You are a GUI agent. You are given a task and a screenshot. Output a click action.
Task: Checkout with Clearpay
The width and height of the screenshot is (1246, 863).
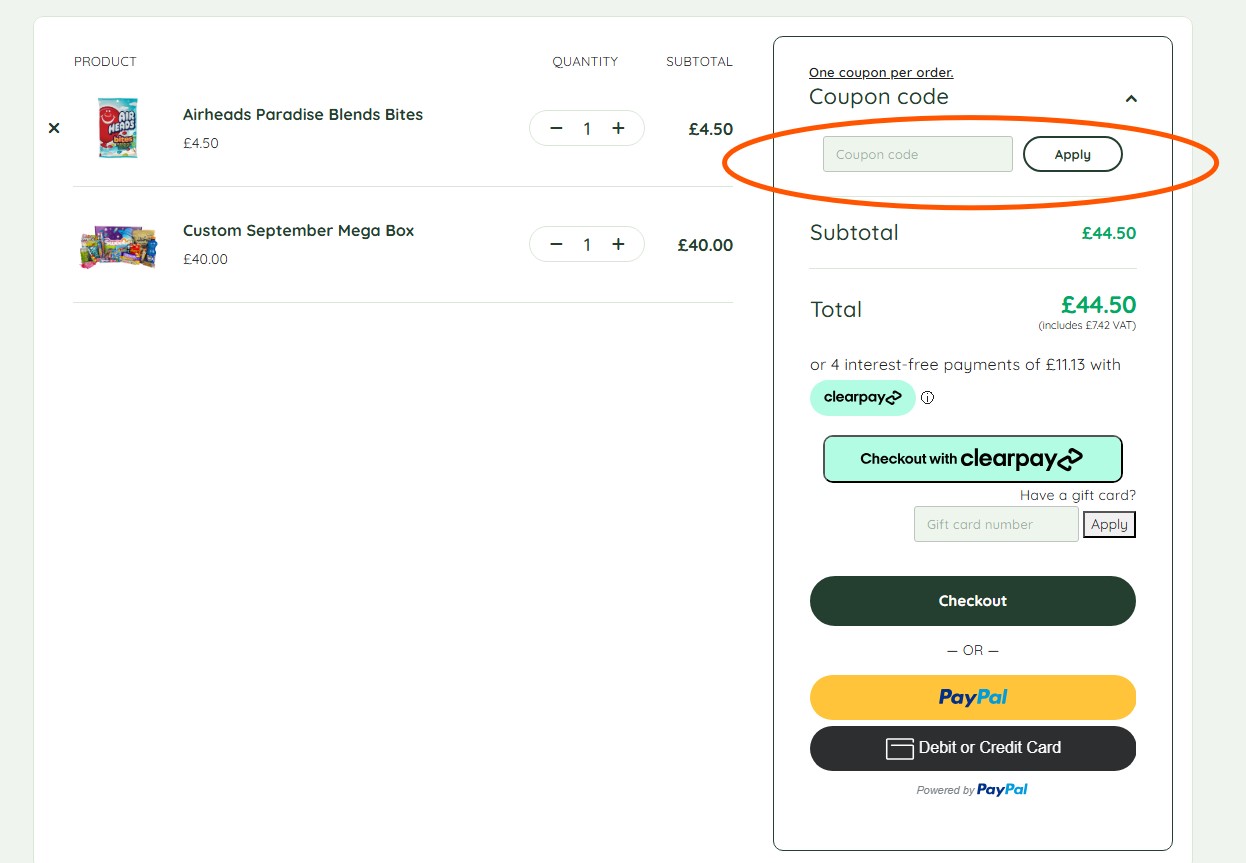click(x=973, y=459)
